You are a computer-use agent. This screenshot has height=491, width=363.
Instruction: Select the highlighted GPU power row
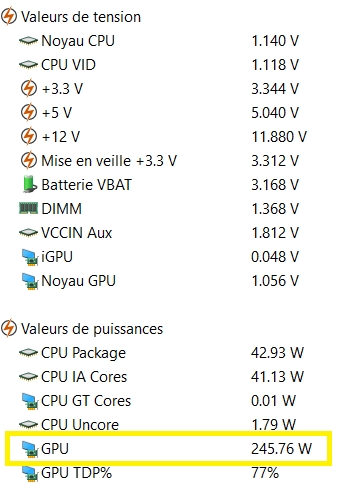click(168, 448)
